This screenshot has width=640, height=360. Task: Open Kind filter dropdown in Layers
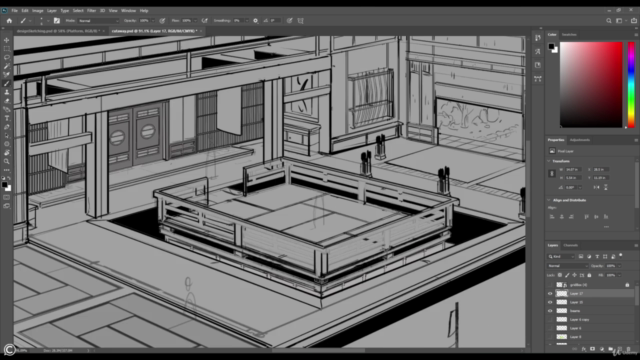561,256
